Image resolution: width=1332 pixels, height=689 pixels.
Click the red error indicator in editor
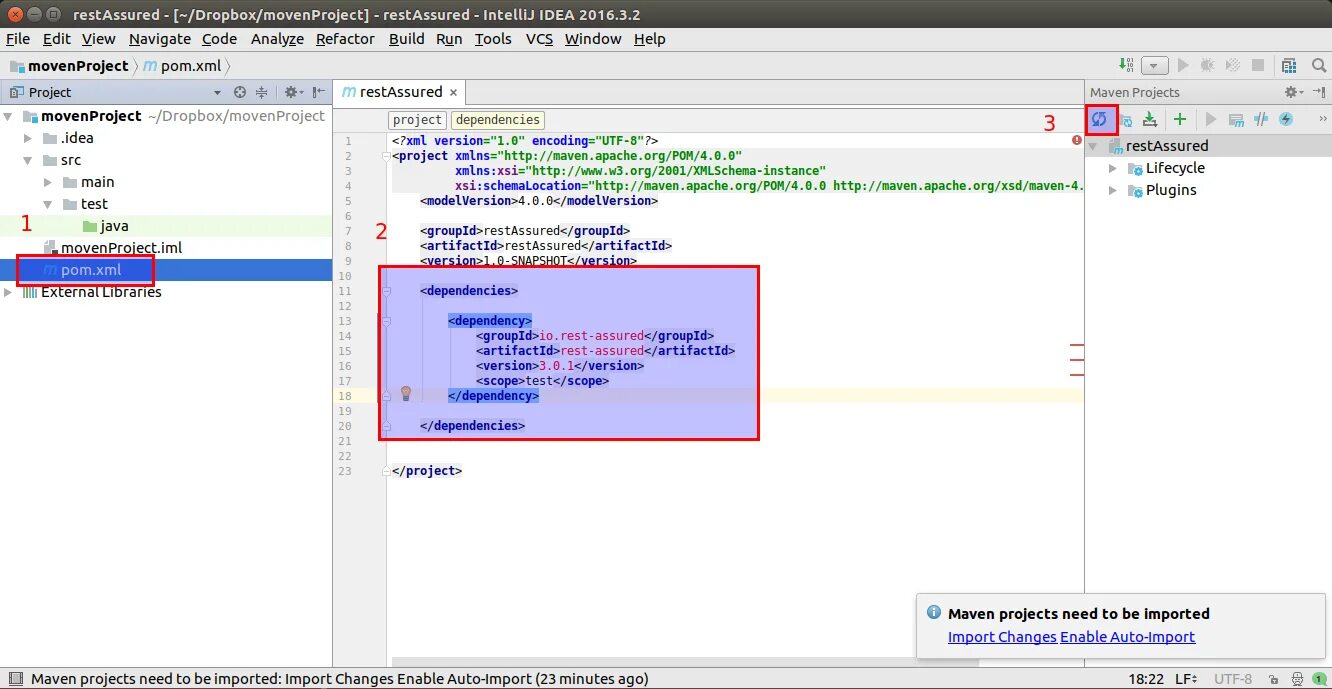1077,141
